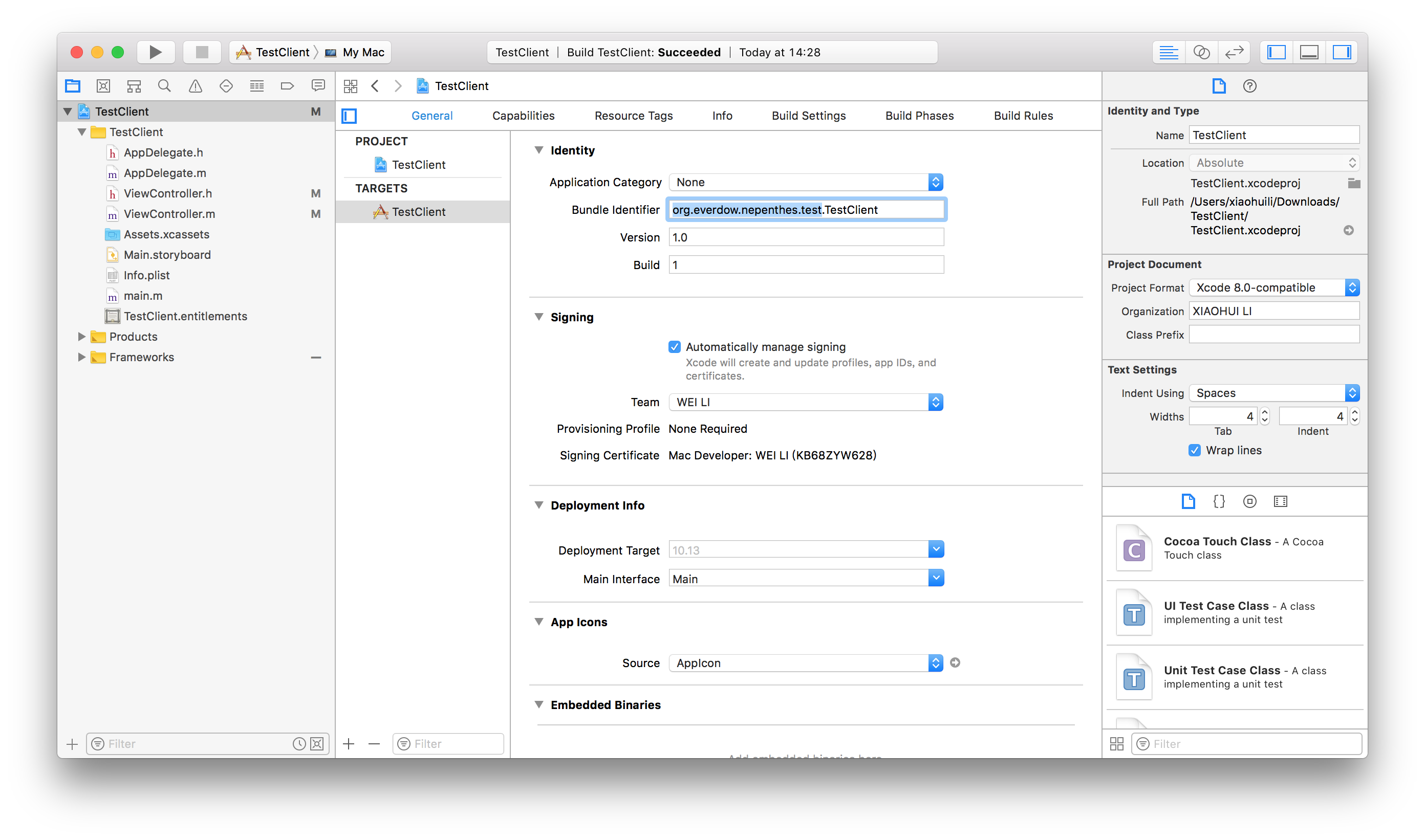Toggle library grid view icon

(1117, 744)
